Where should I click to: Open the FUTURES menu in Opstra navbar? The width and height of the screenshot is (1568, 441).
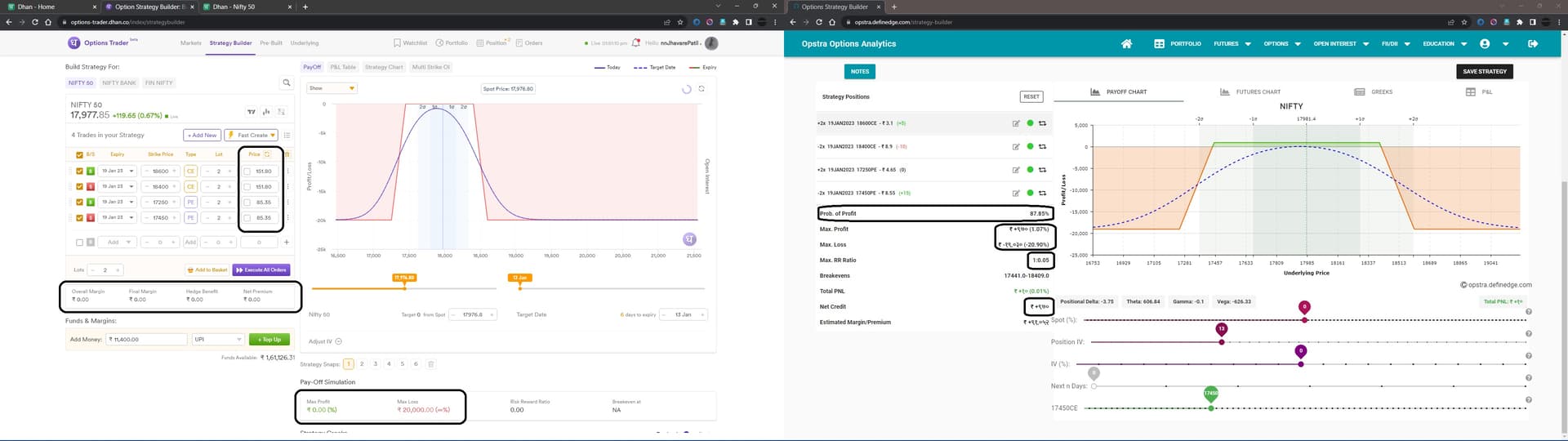[1232, 43]
